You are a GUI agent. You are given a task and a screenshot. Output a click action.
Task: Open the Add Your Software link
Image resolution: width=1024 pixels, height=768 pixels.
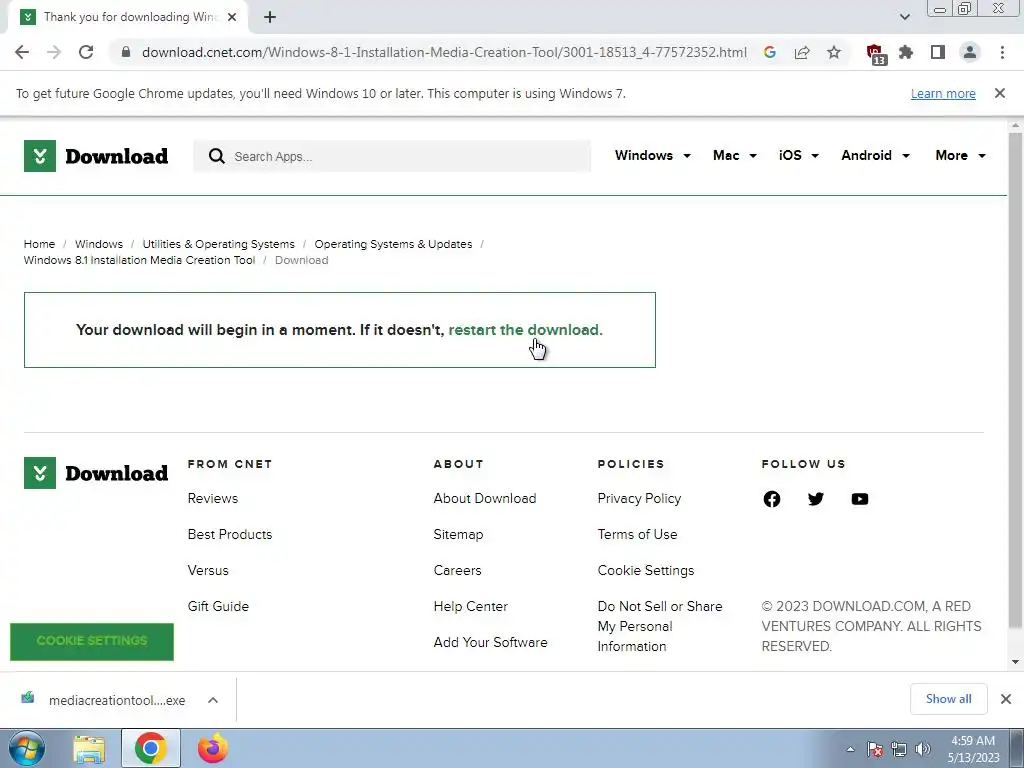tap(490, 642)
